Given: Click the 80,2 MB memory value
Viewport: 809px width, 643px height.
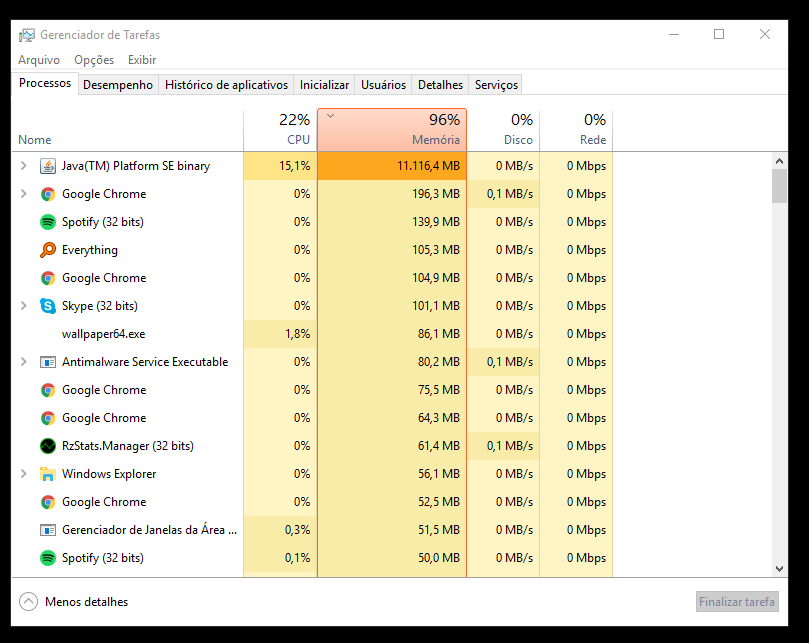Looking at the screenshot, I should pyautogui.click(x=439, y=362).
